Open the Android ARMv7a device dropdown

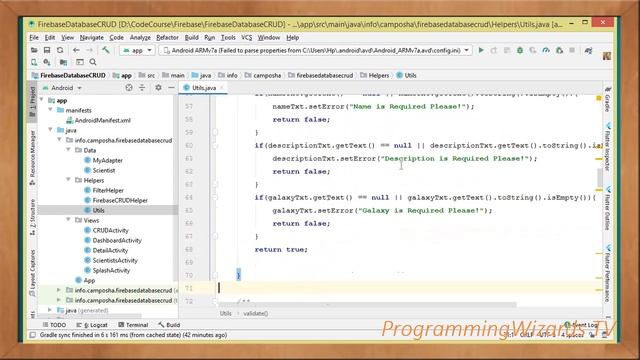point(316,50)
